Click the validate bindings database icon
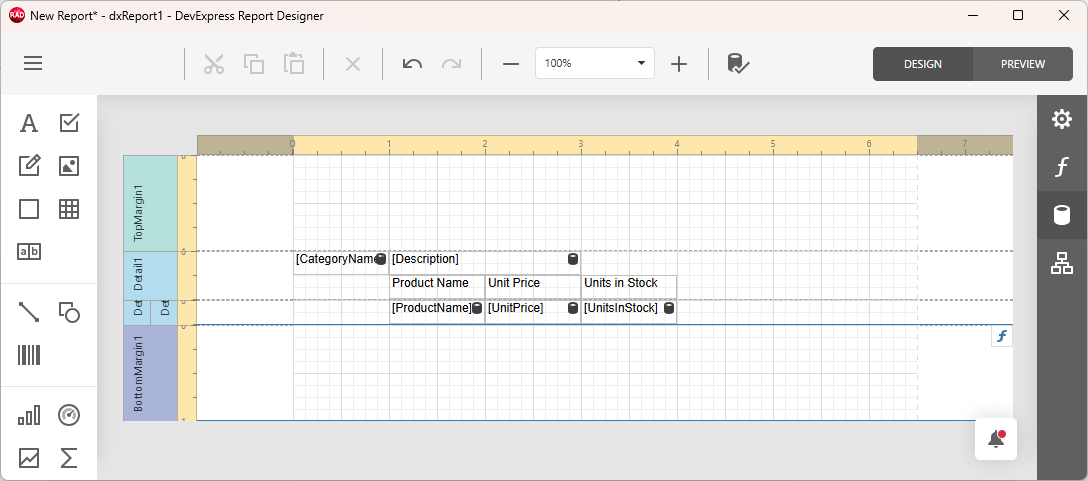1088x481 pixels. coord(738,64)
